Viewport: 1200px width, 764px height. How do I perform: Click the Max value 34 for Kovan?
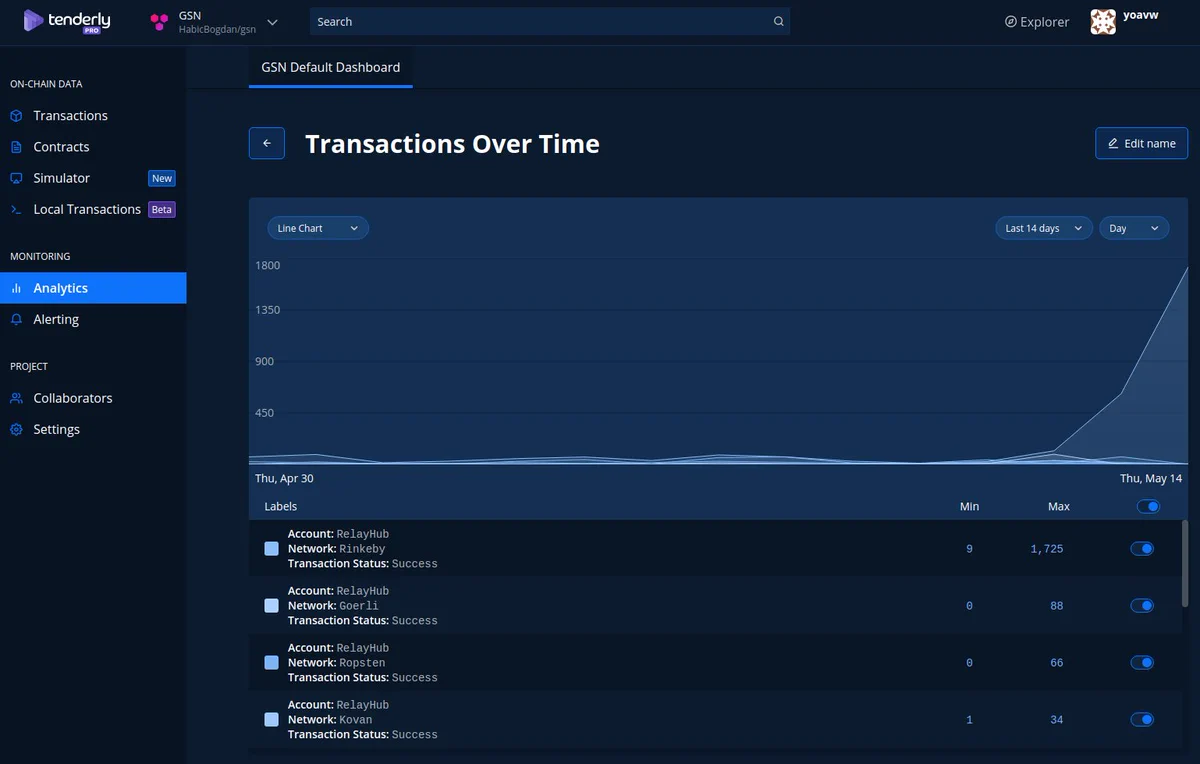coord(1057,720)
